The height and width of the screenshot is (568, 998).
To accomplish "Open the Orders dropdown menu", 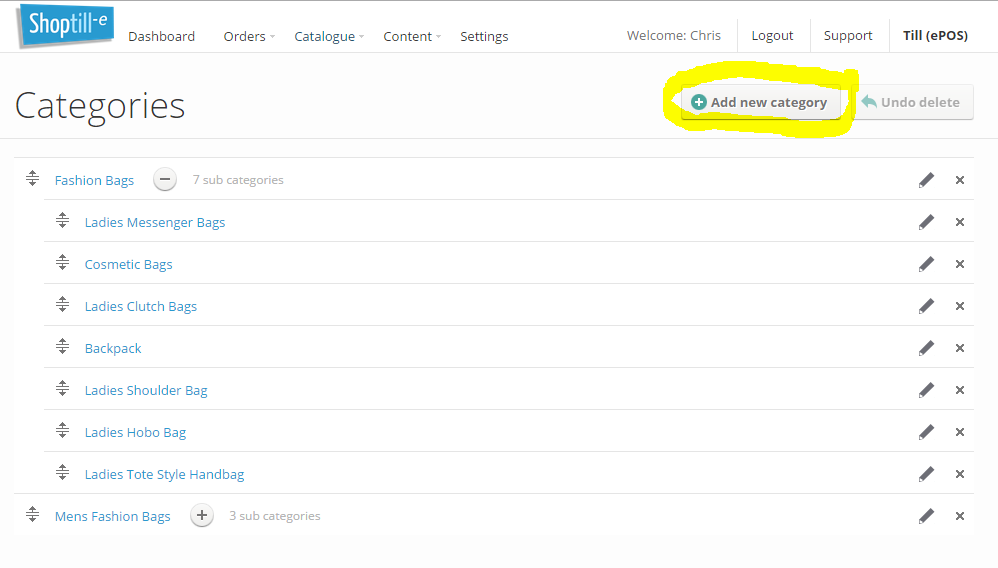I will 249,36.
